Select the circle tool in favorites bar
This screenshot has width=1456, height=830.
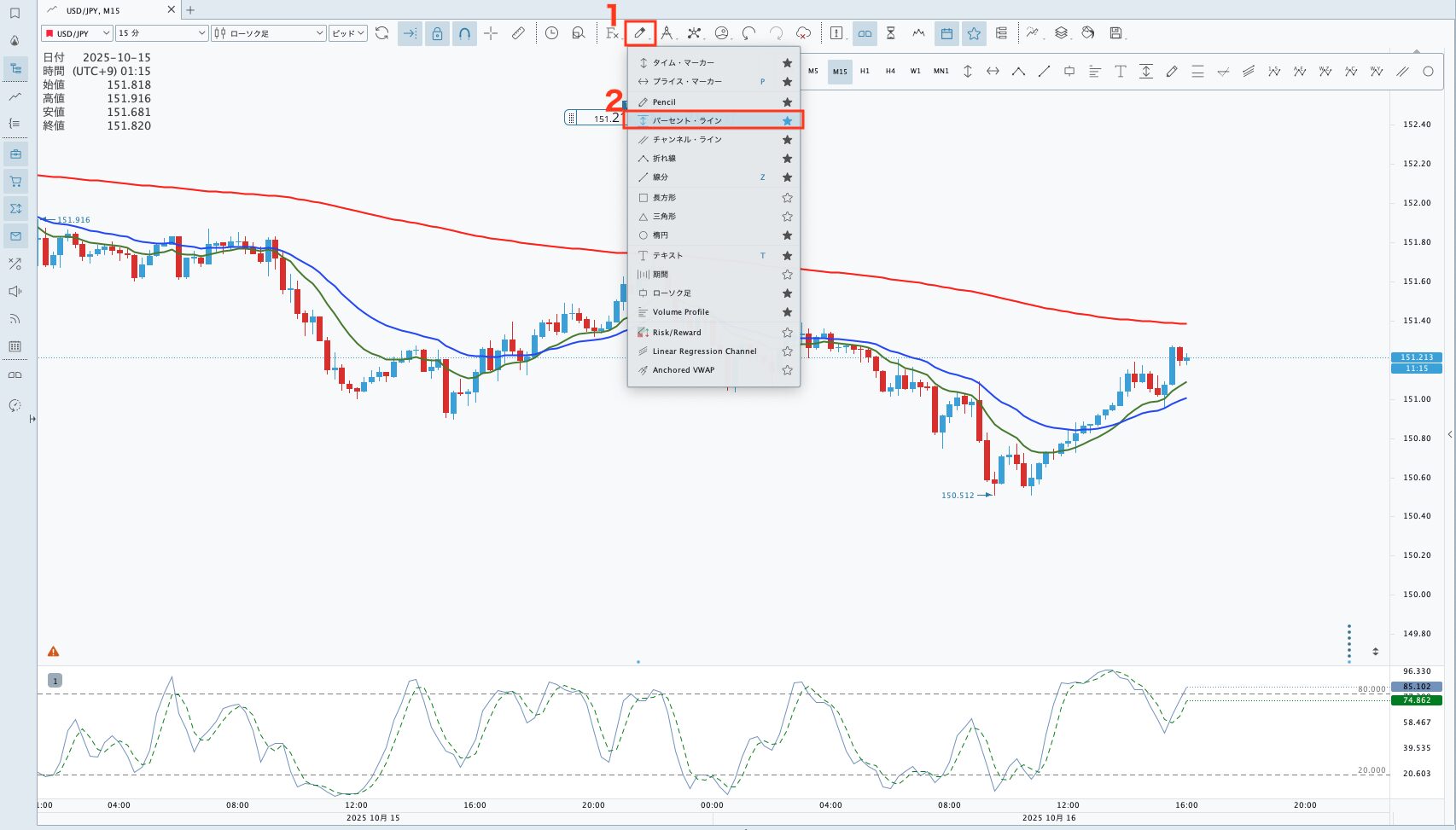point(1428,72)
